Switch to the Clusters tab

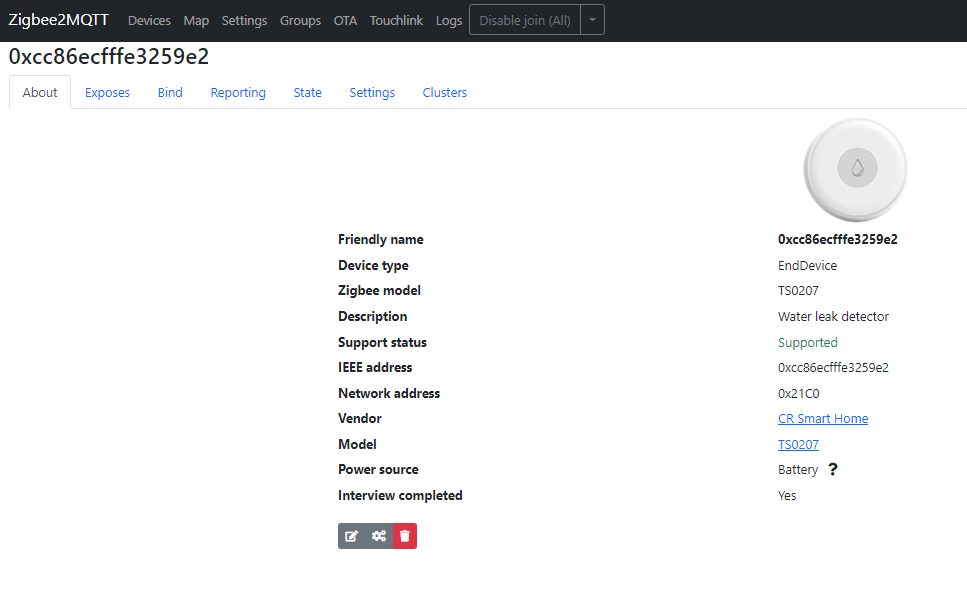445,93
